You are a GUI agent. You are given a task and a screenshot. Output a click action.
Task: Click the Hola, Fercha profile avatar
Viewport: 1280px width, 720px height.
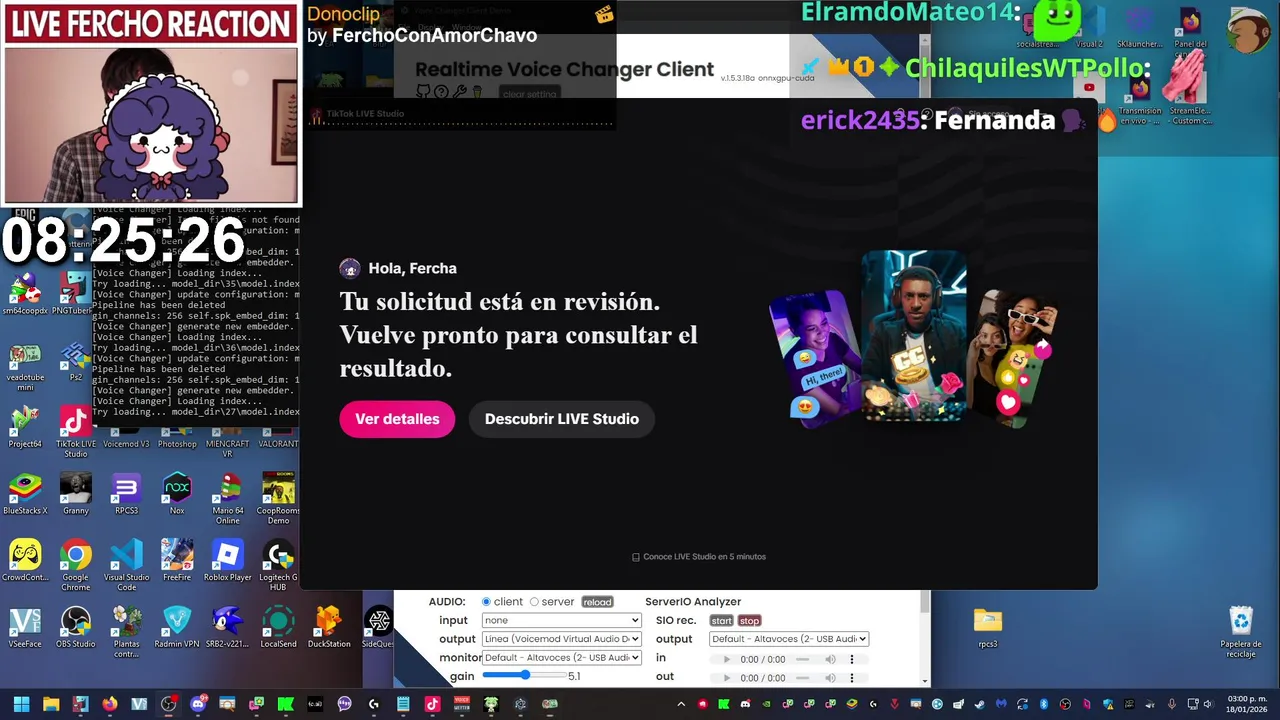(350, 268)
